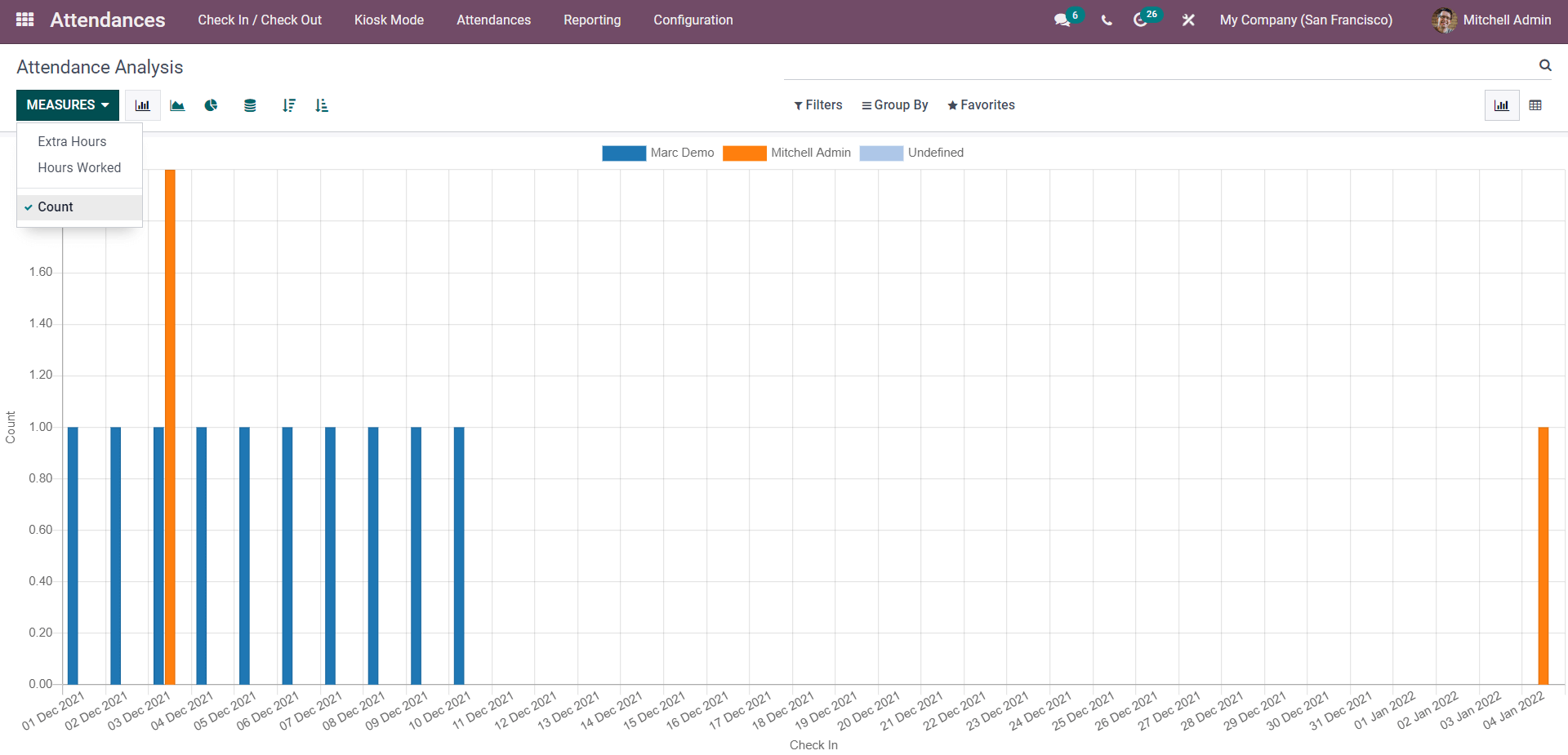Image resolution: width=1568 pixels, height=755 pixels.
Task: Open the Configuration menu
Action: 693,20
